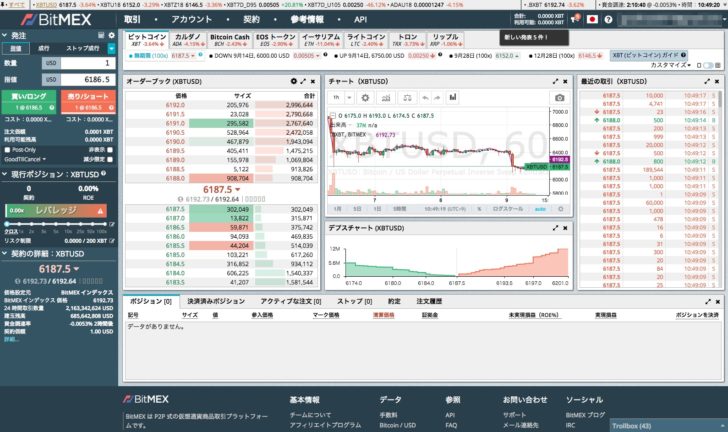Open XBT (ビットコイン) ガイド button
728x432 pixels.
tap(649, 55)
